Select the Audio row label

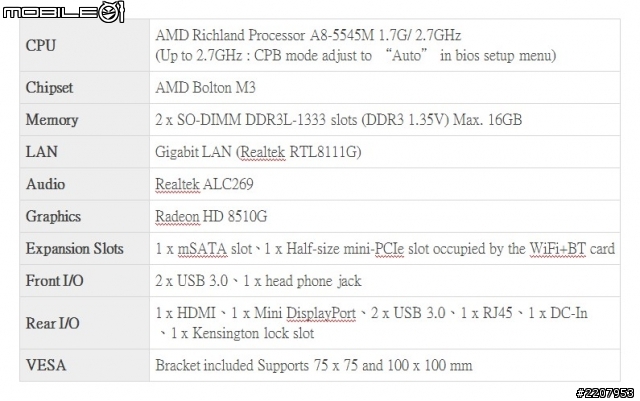45,184
